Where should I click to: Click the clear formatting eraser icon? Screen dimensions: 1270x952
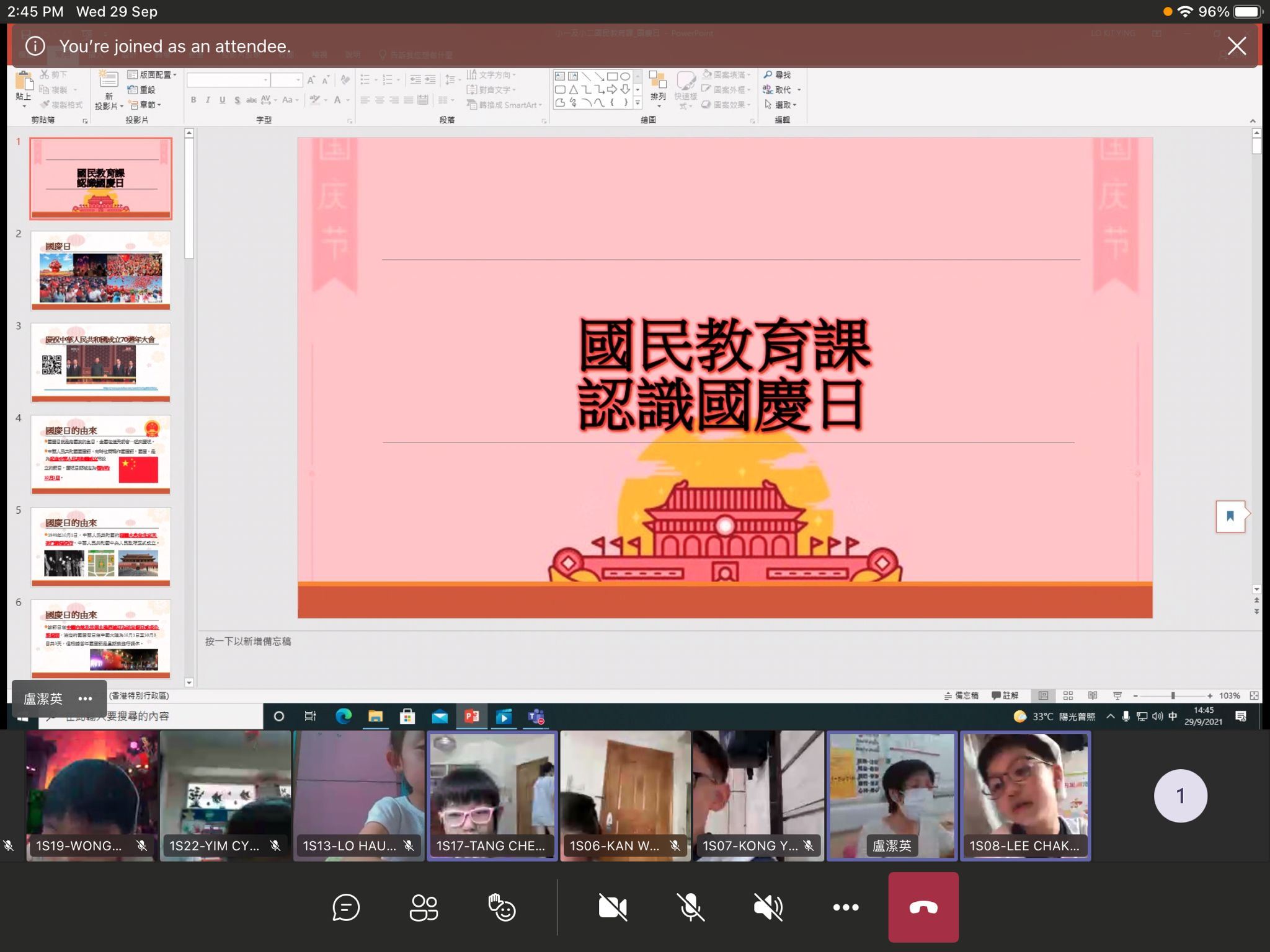tap(345, 80)
